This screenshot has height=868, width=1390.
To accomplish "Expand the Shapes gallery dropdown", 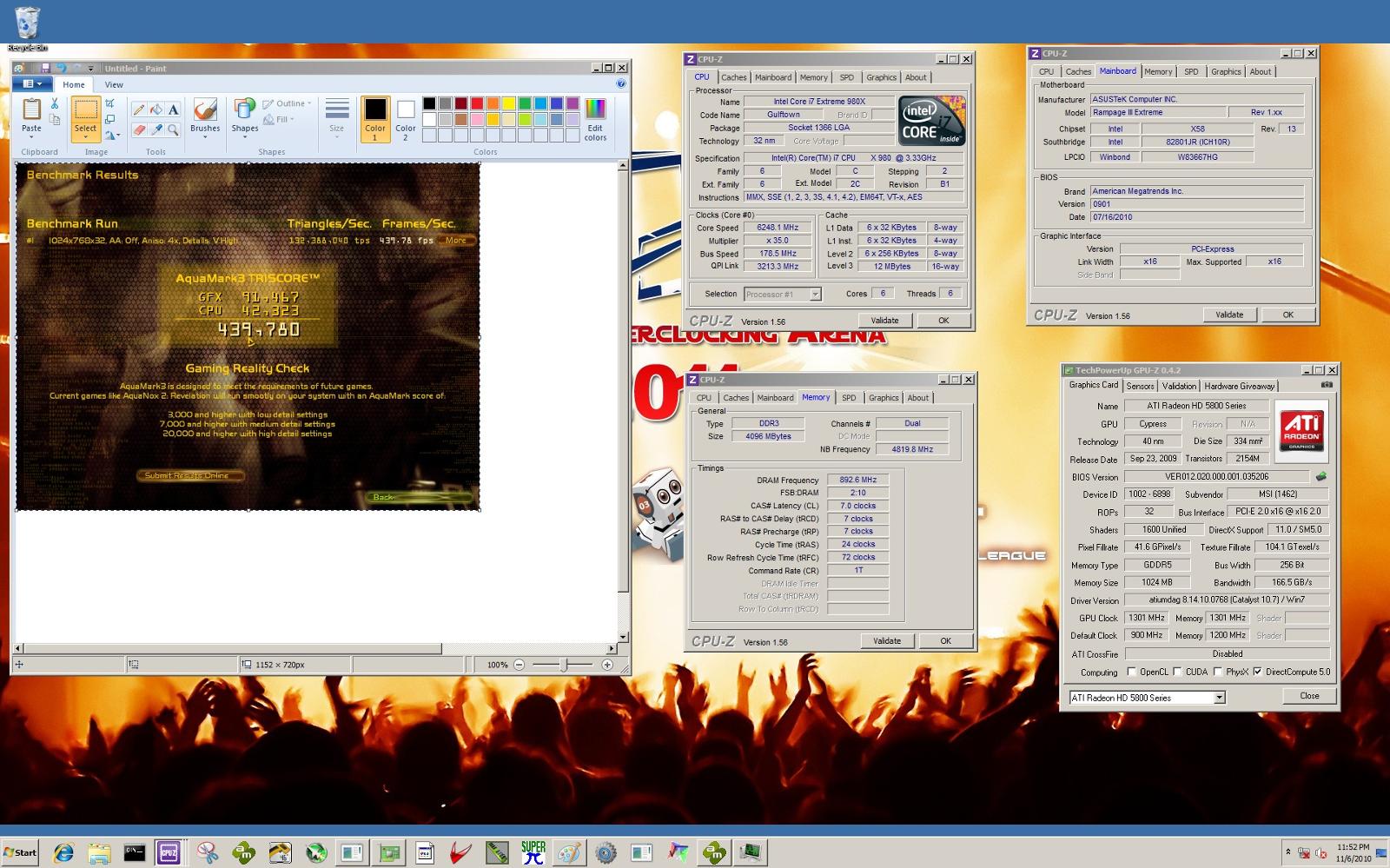I will click(244, 137).
